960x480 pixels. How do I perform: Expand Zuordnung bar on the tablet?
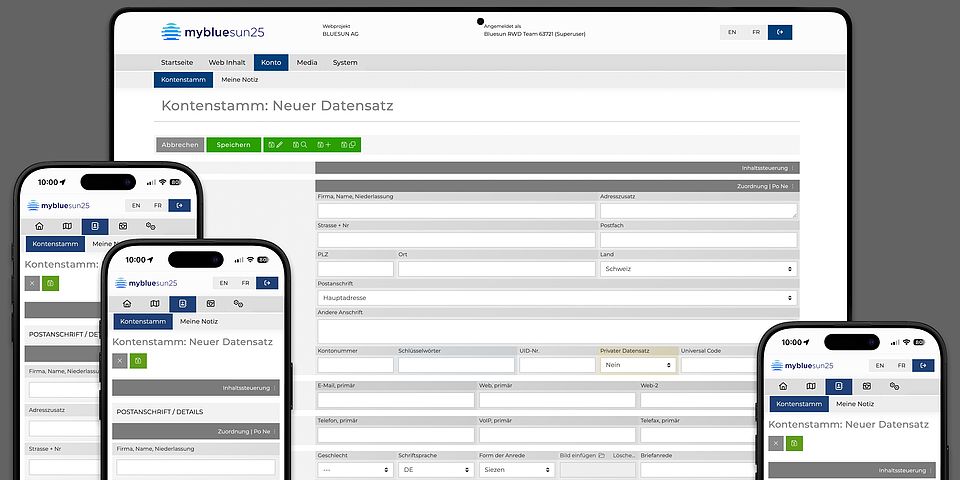point(557,186)
